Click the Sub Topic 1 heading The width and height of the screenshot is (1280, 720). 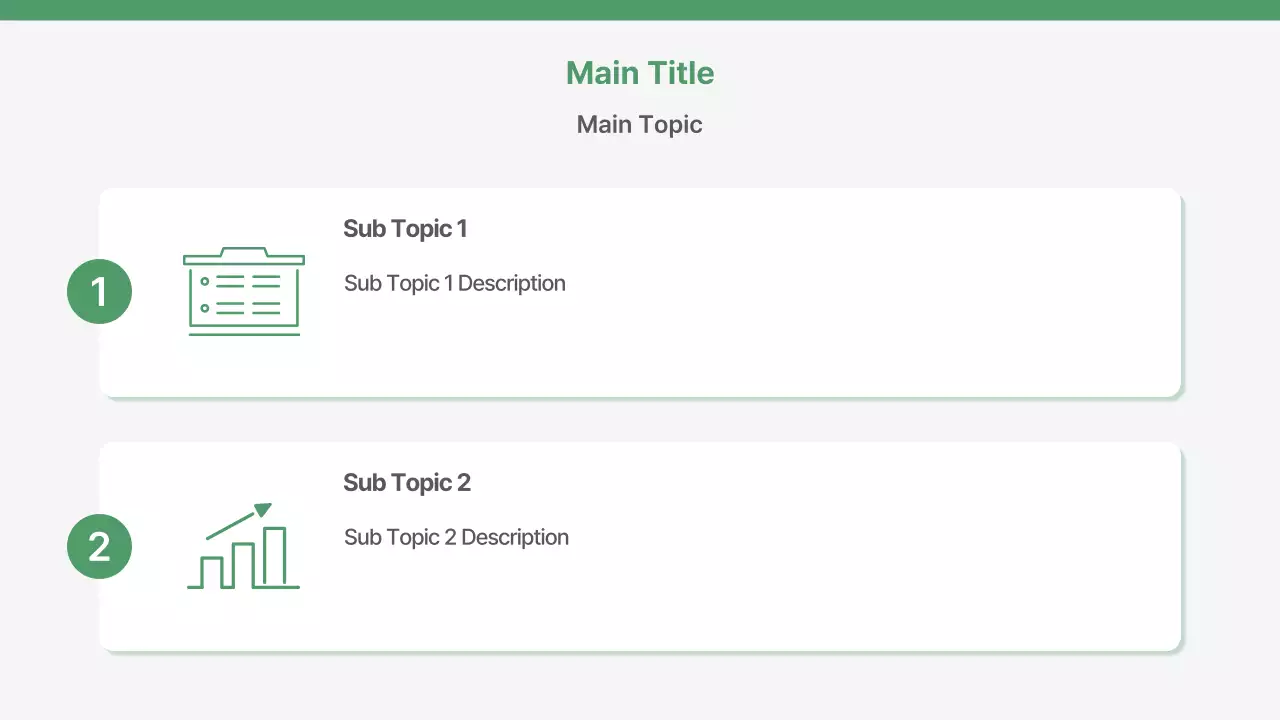click(405, 229)
